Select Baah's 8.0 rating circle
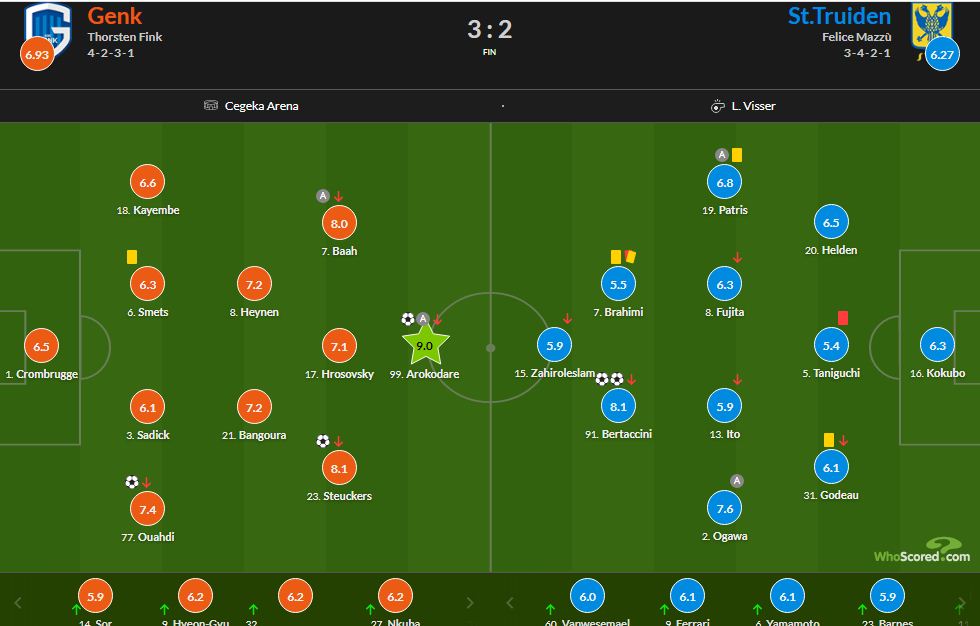 [339, 224]
